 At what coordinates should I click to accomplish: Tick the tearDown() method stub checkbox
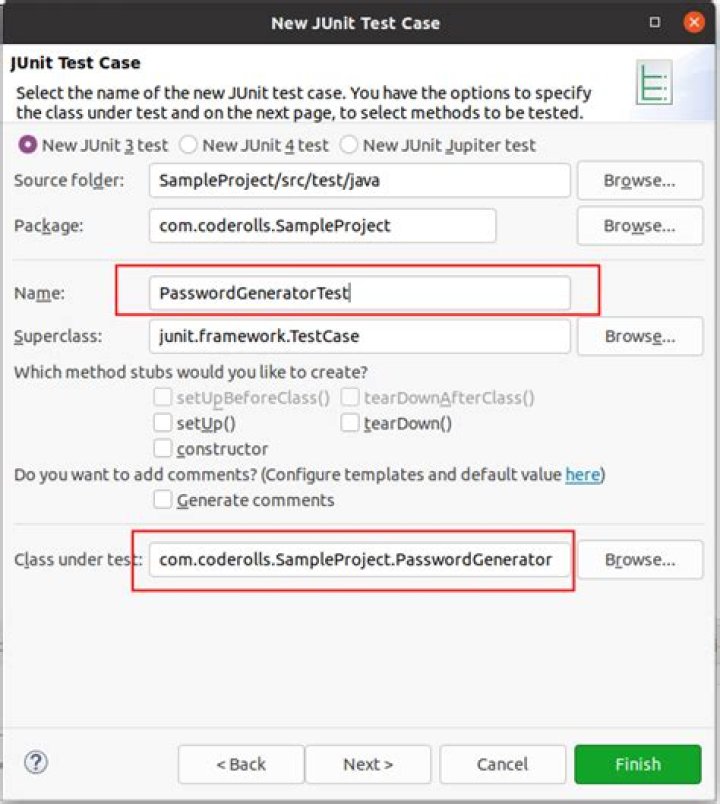coord(350,423)
